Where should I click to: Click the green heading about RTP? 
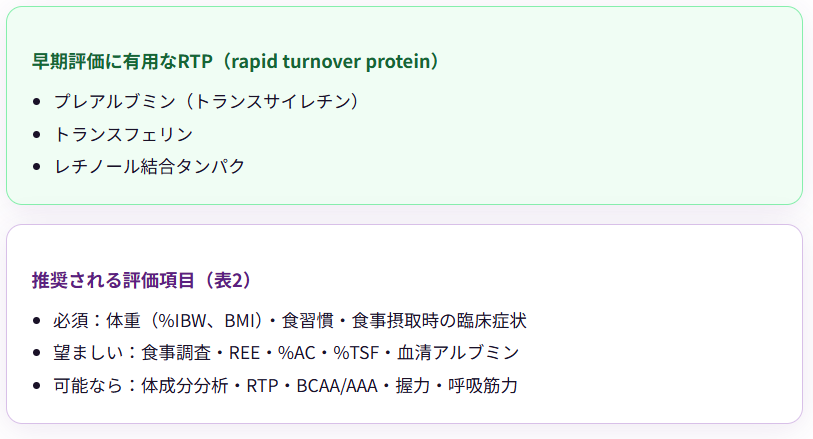(x=235, y=61)
